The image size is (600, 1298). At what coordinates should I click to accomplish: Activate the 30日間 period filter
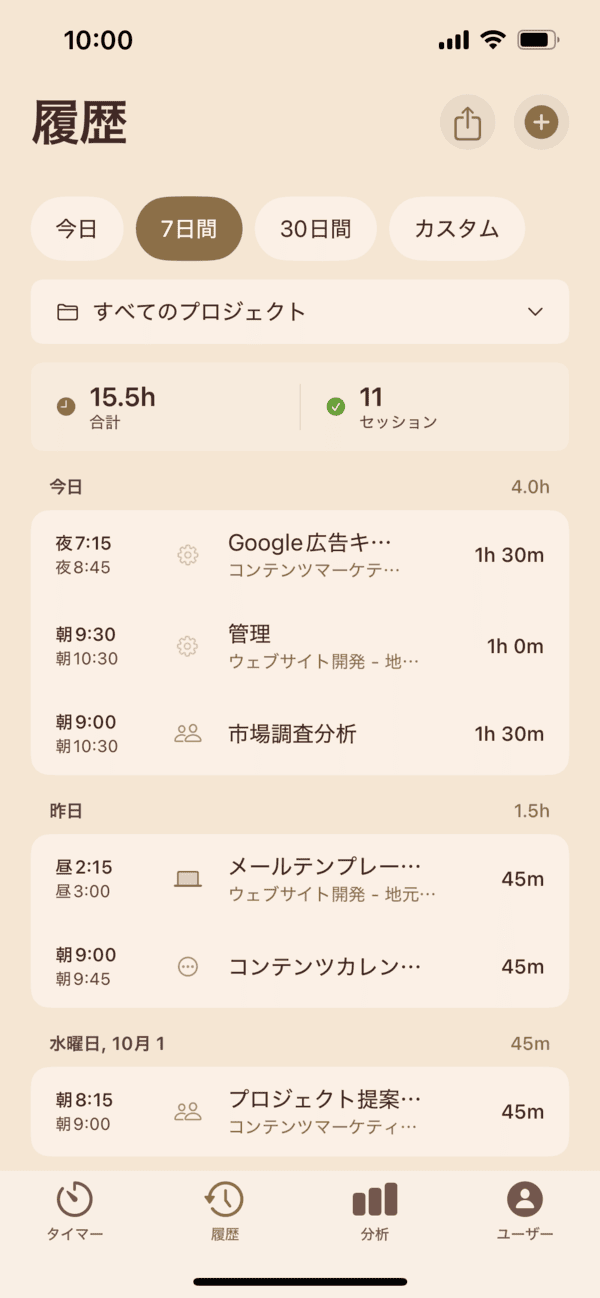tap(316, 229)
